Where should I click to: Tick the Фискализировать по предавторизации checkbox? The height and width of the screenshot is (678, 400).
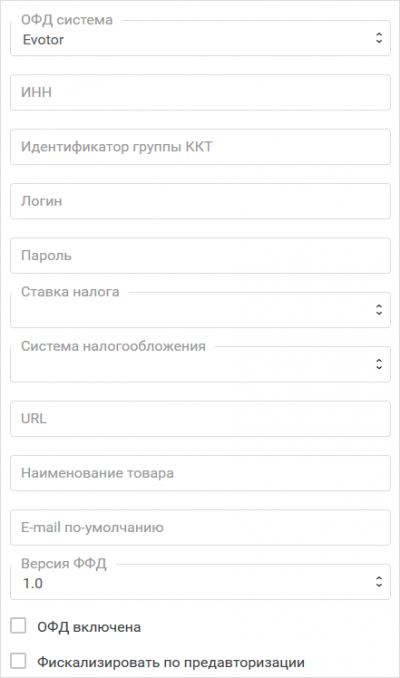[x=18, y=661]
